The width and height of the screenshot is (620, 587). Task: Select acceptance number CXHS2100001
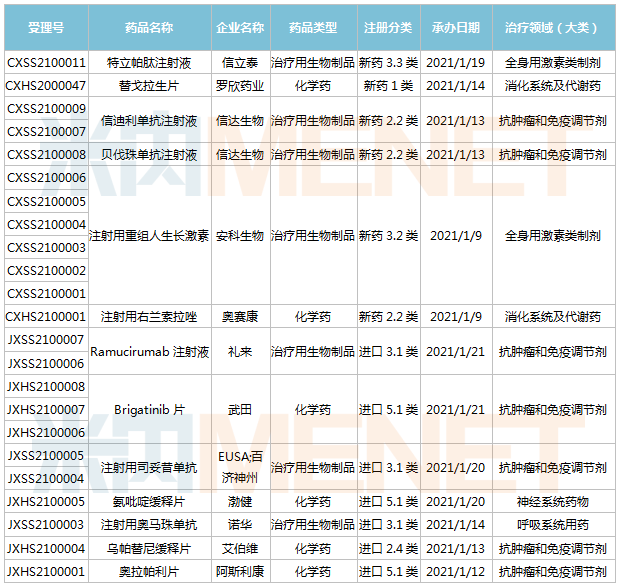(46, 317)
